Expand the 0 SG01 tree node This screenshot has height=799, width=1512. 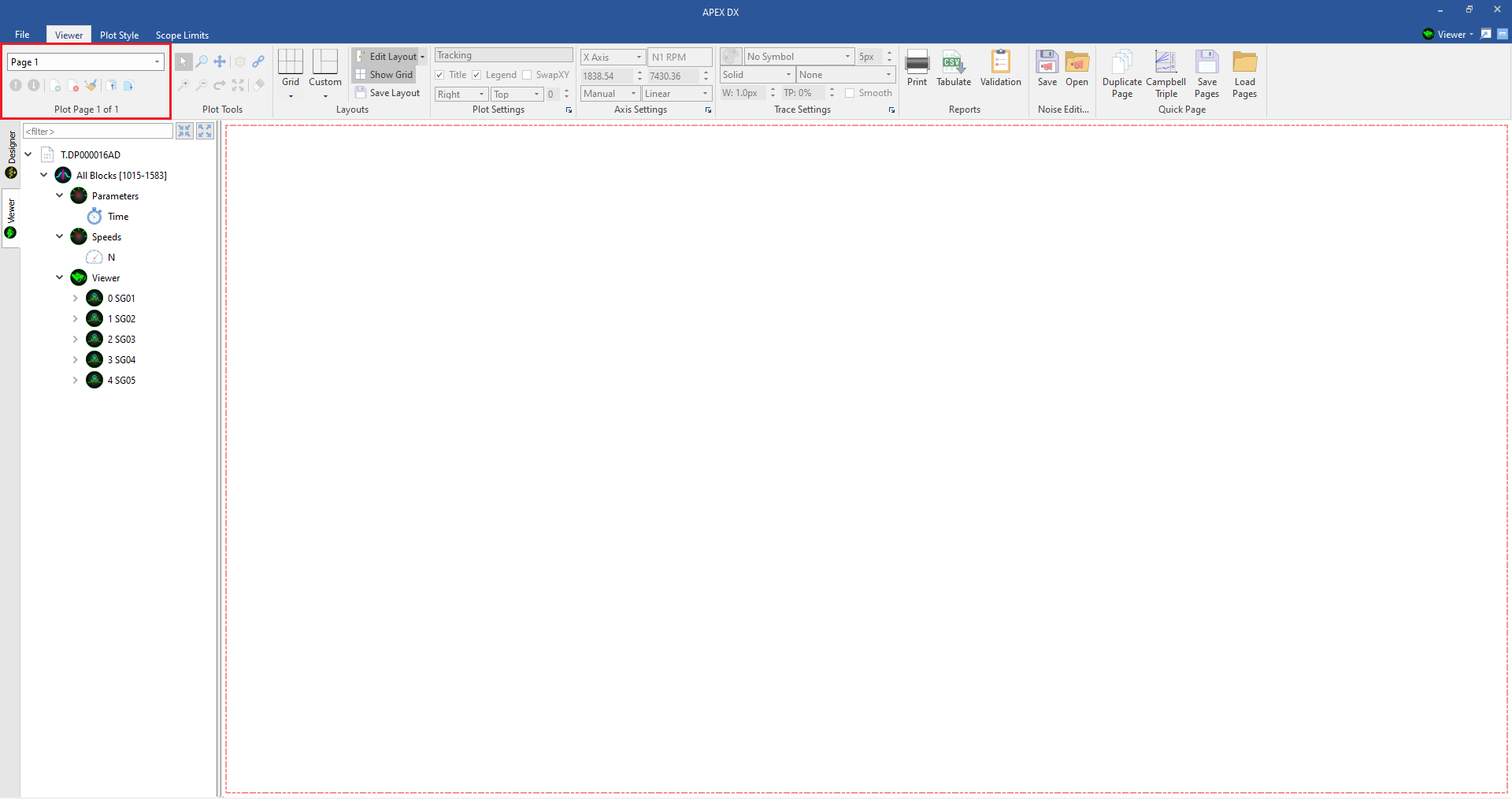[76, 299]
